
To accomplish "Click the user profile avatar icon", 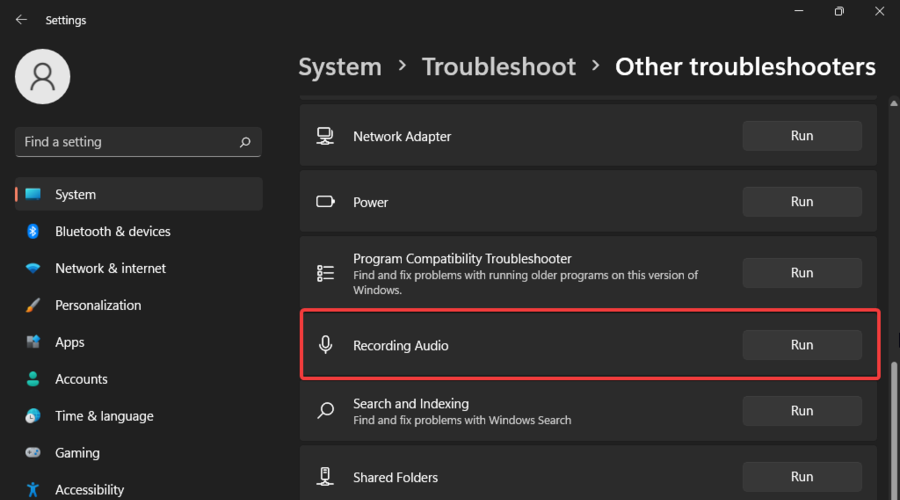I will [43, 77].
